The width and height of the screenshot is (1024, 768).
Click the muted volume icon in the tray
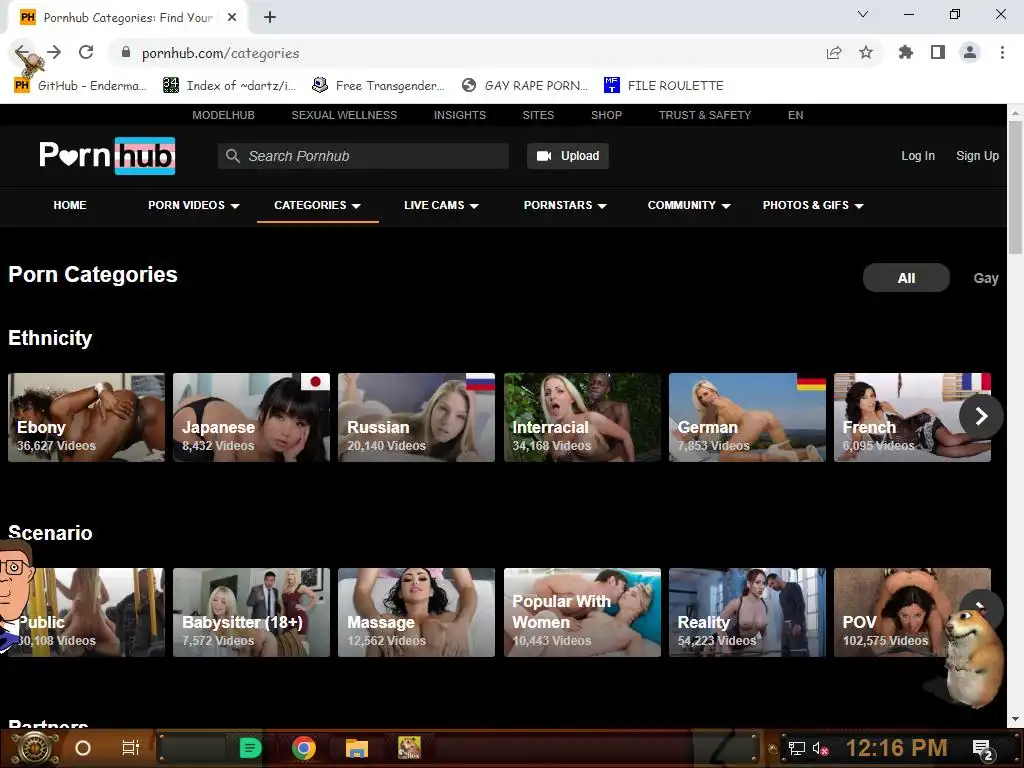pyautogui.click(x=820, y=748)
